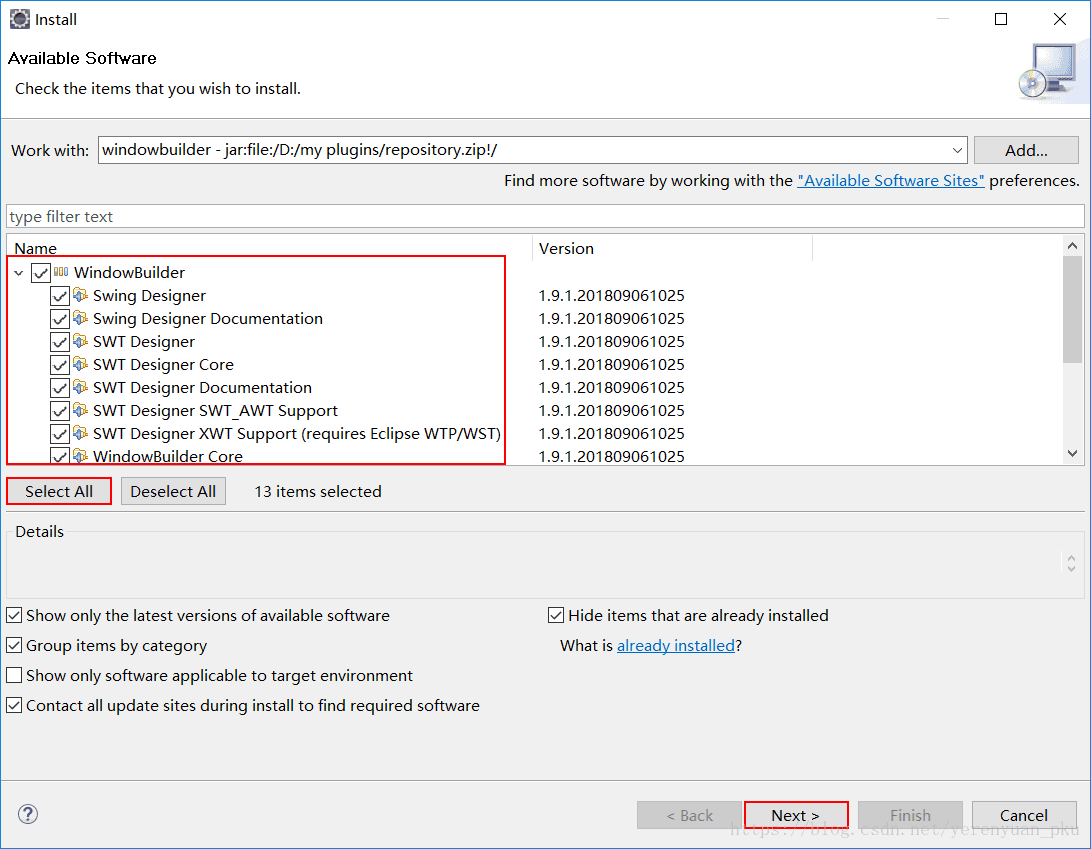This screenshot has width=1091, height=849.
Task: Collapse the WindowBuilder tree node
Action: click(19, 273)
